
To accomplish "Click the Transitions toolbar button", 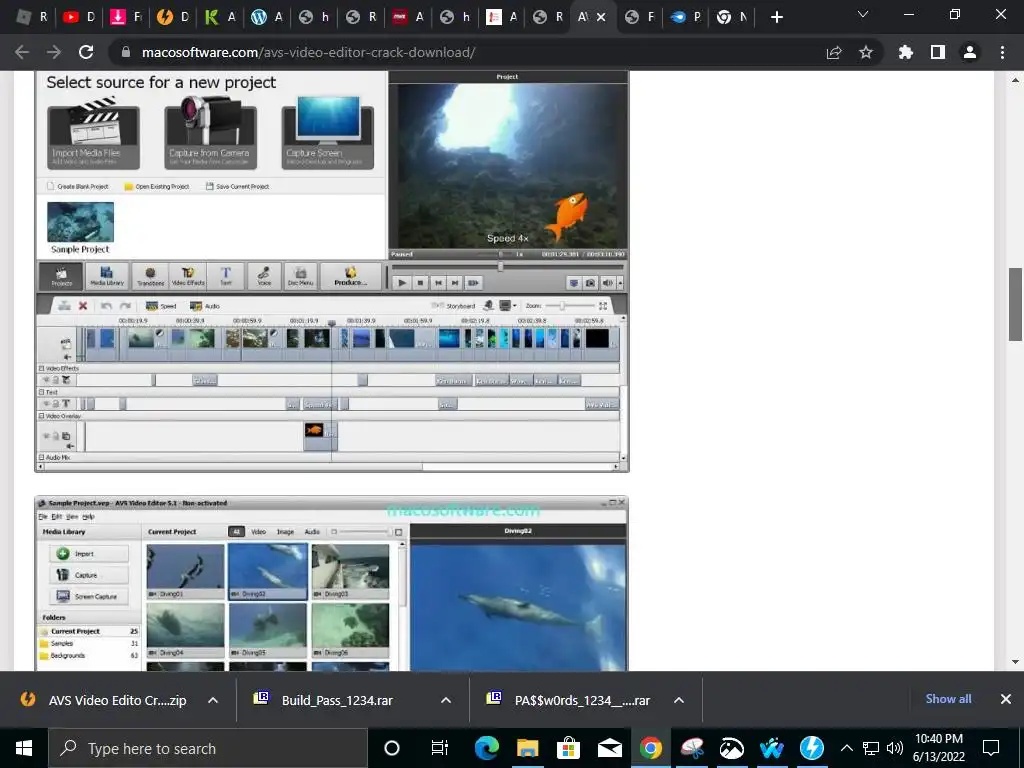I will (150, 276).
